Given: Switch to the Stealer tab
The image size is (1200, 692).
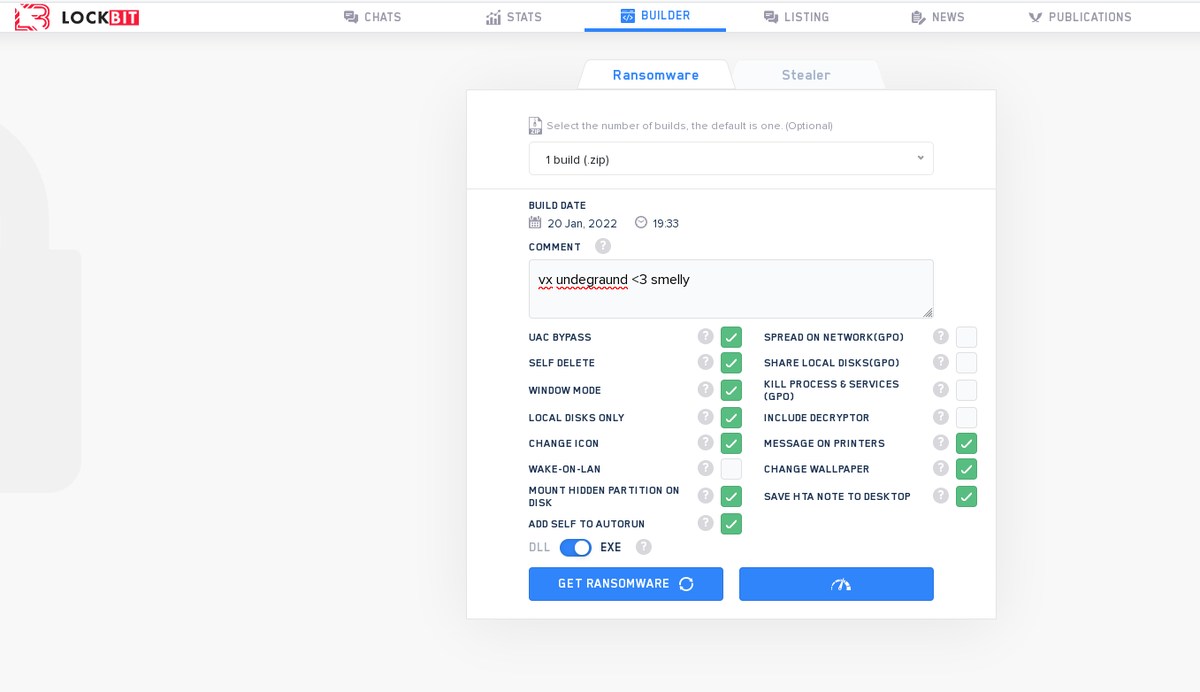Looking at the screenshot, I should (x=806, y=75).
